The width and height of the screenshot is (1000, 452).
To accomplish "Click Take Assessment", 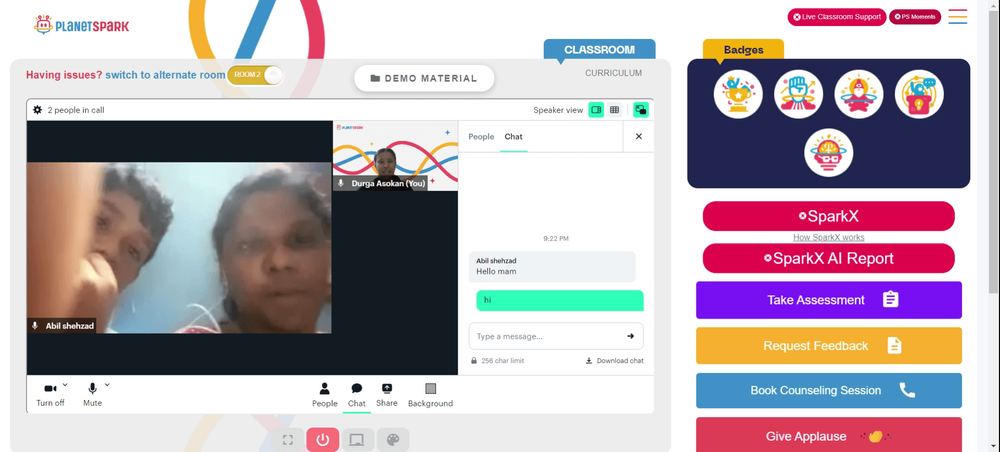I will (828, 300).
